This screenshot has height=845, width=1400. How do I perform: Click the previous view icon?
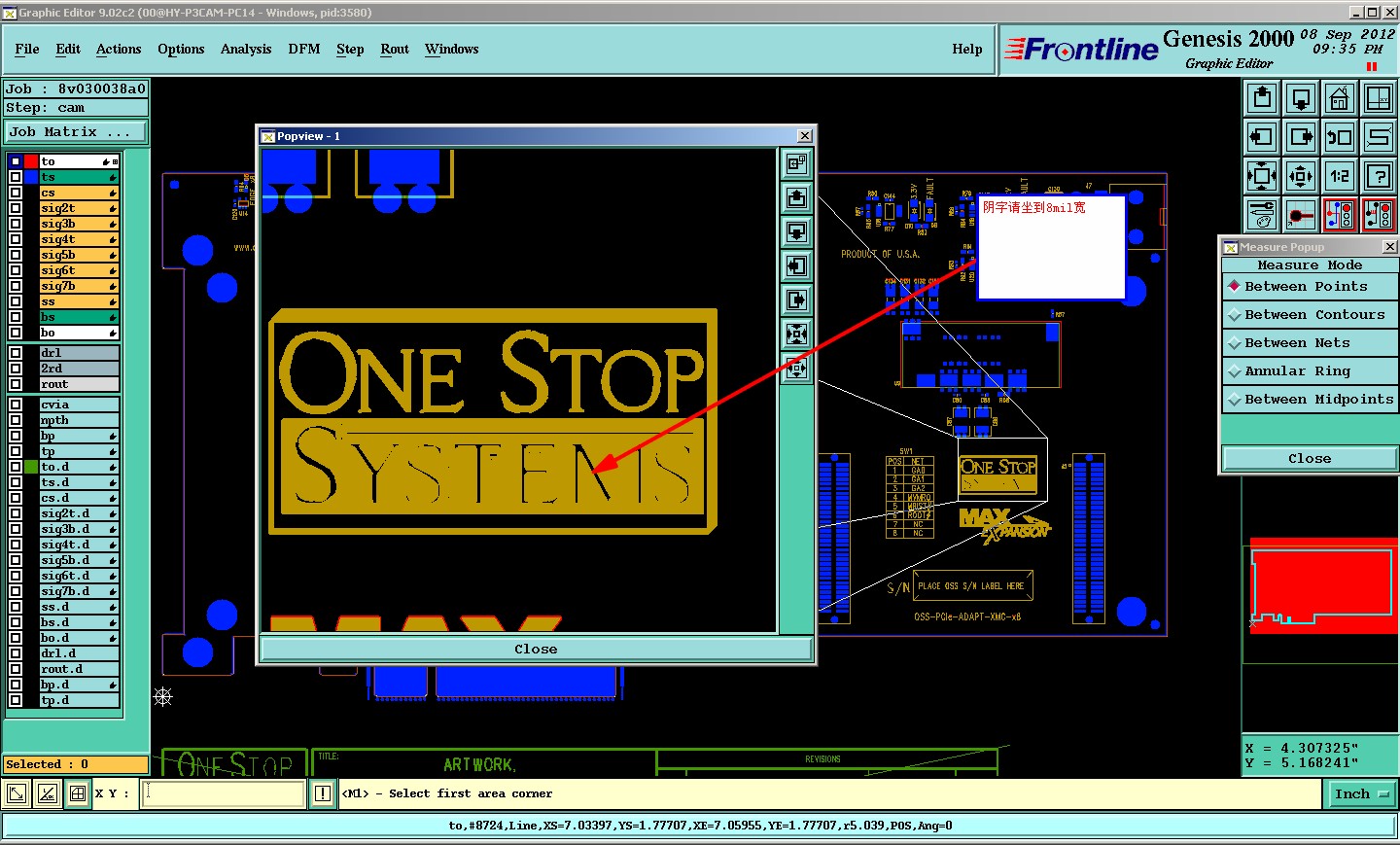click(1340, 137)
